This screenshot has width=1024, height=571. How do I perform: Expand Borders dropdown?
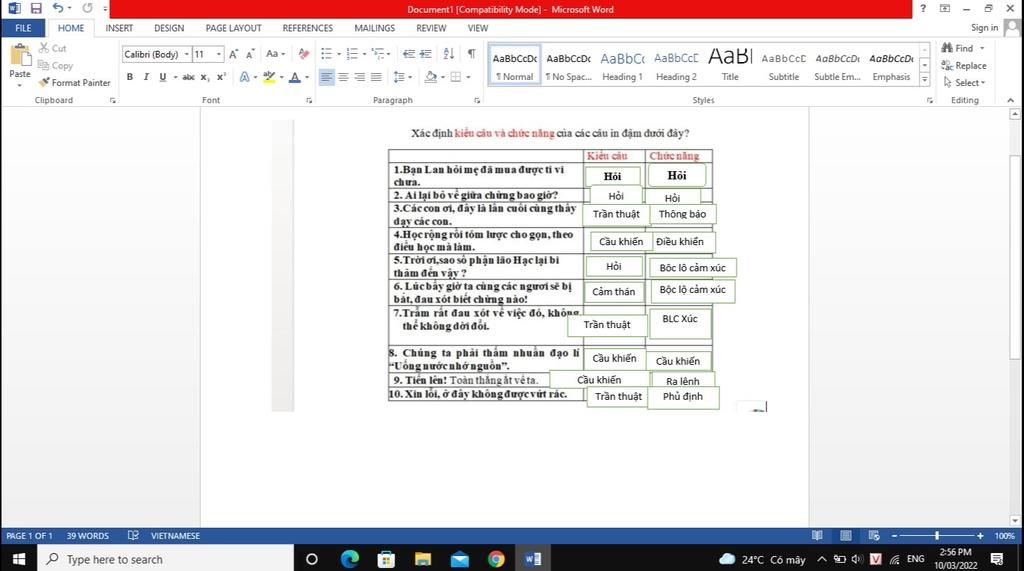468,77
